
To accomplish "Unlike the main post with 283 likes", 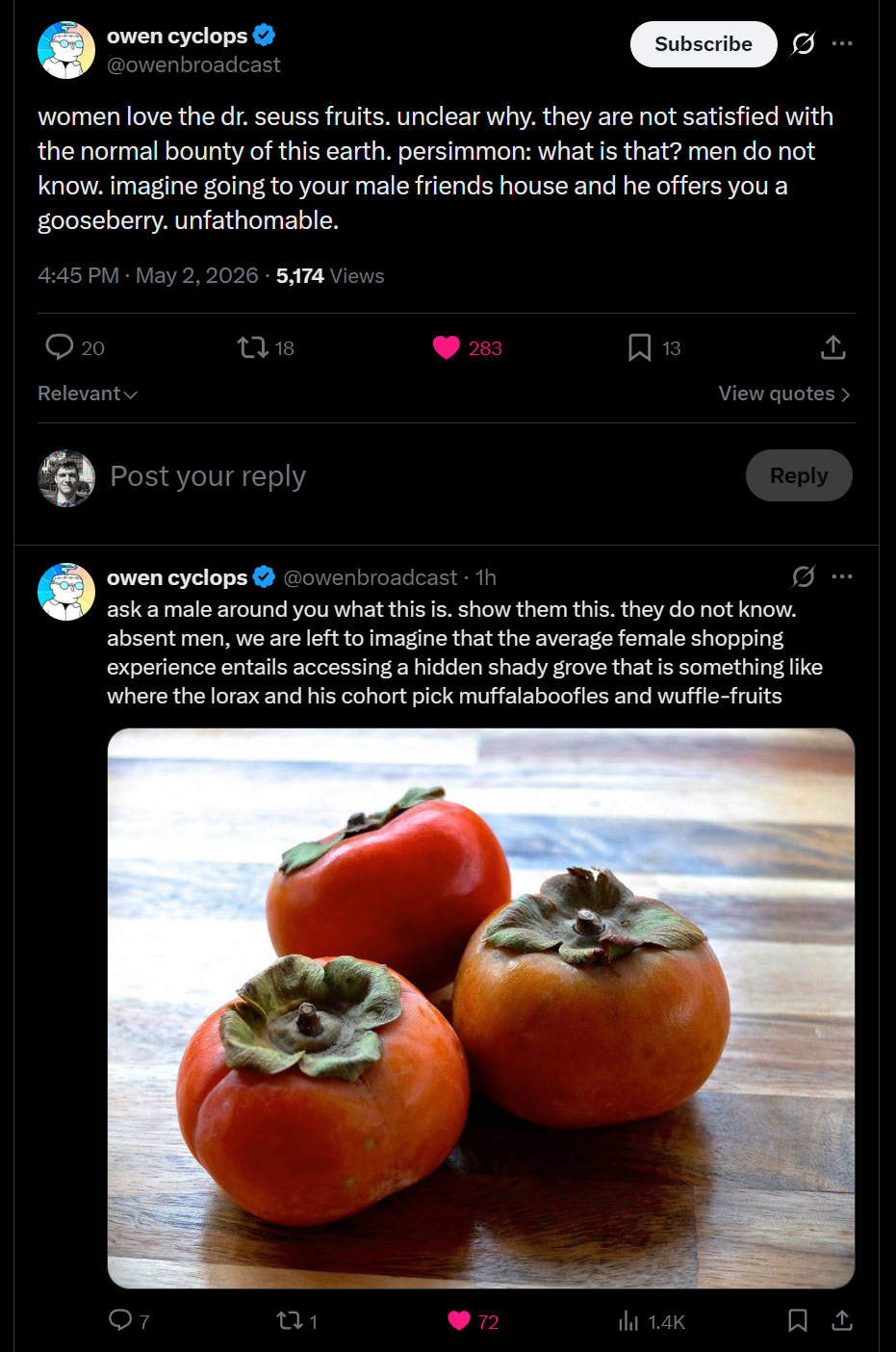I will tap(447, 347).
